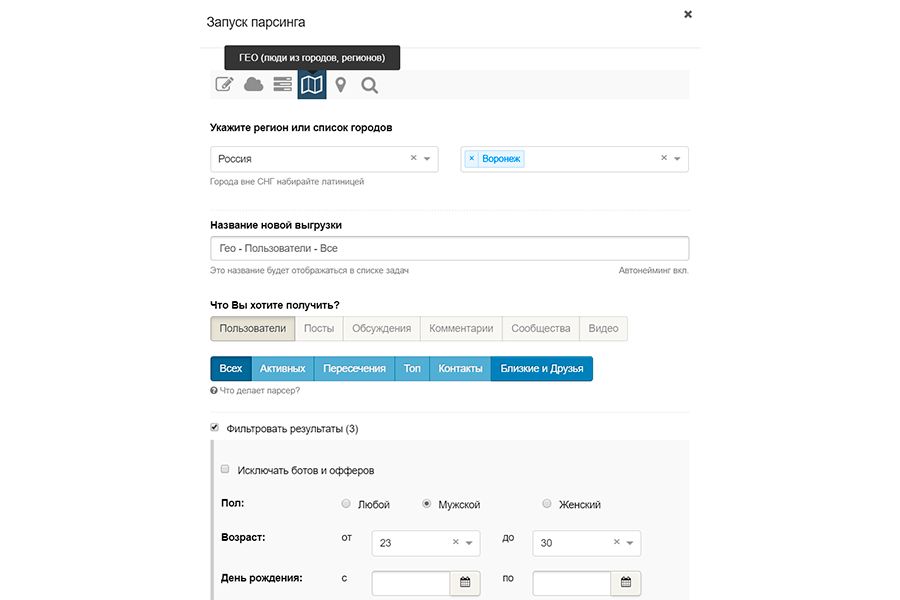The image size is (900, 600).
Task: Select the Видео tab
Action: [x=603, y=328]
